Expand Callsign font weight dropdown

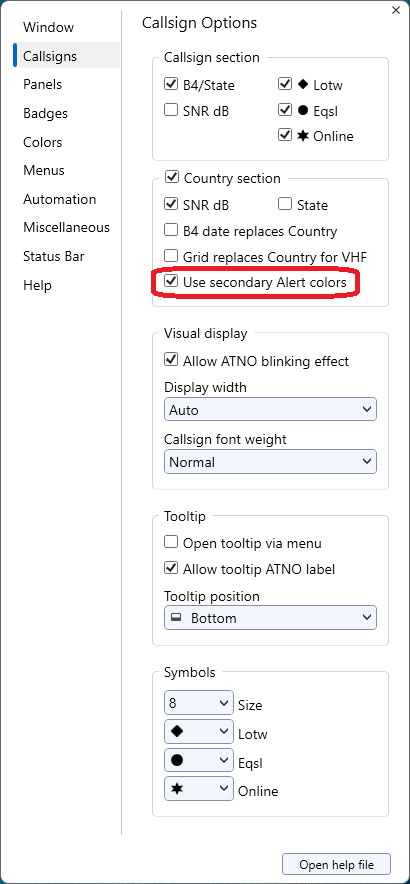pos(270,462)
